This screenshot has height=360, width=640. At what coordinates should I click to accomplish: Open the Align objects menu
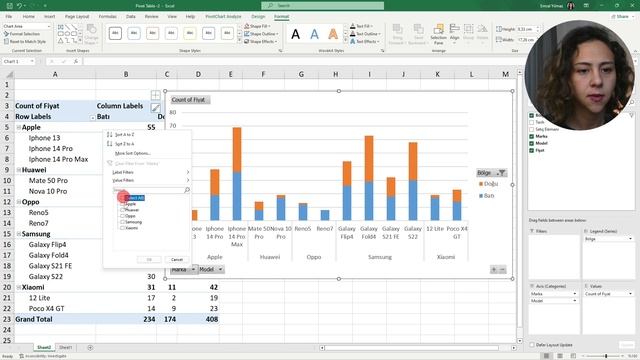pyautogui.click(x=454, y=33)
